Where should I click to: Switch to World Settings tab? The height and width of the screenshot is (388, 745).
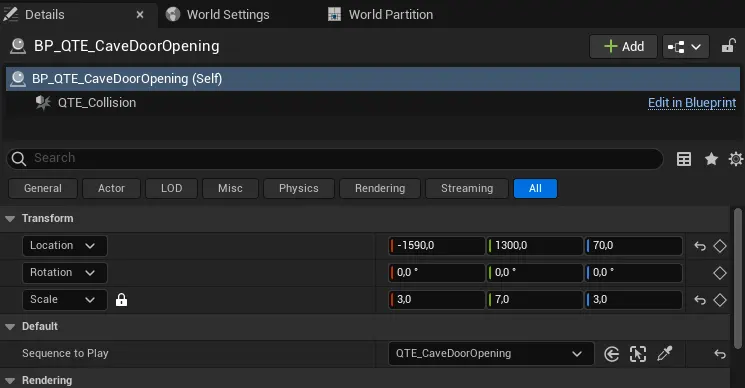(x=218, y=15)
